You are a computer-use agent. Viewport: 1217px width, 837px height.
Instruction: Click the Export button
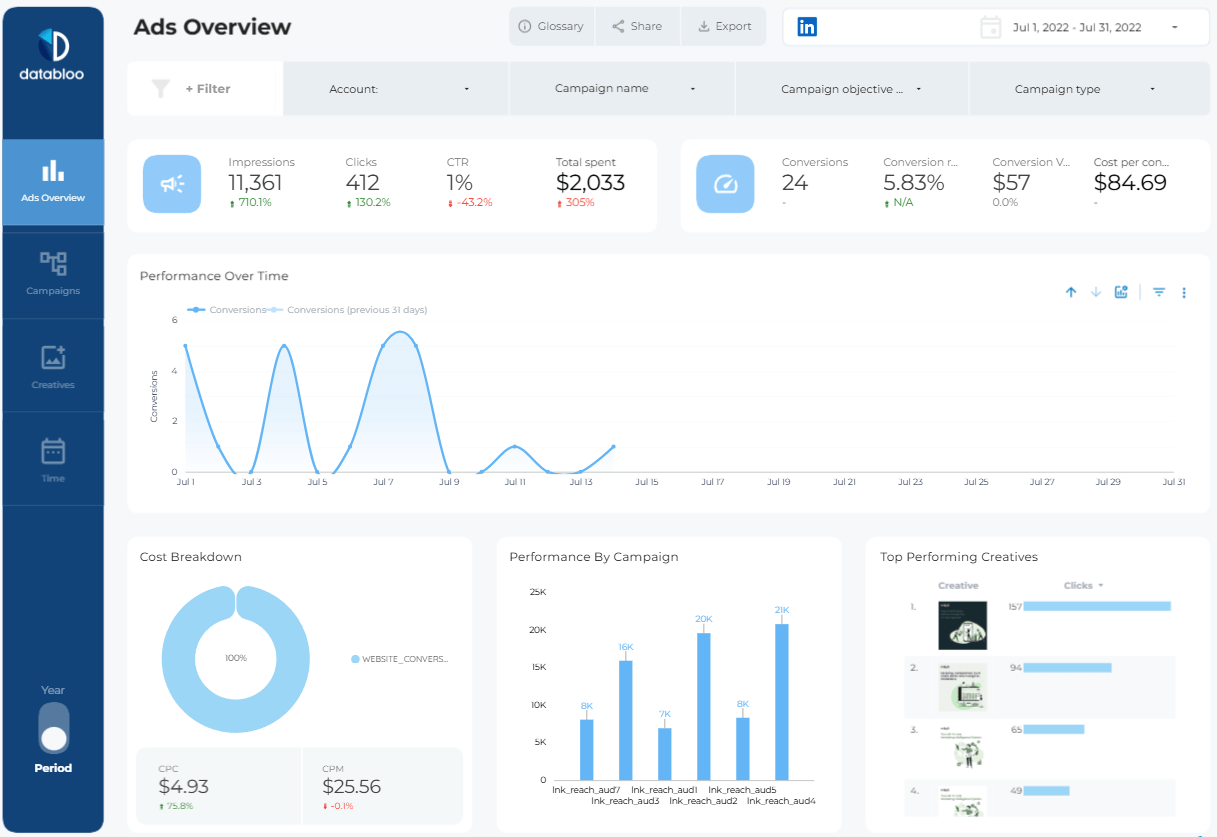724,27
